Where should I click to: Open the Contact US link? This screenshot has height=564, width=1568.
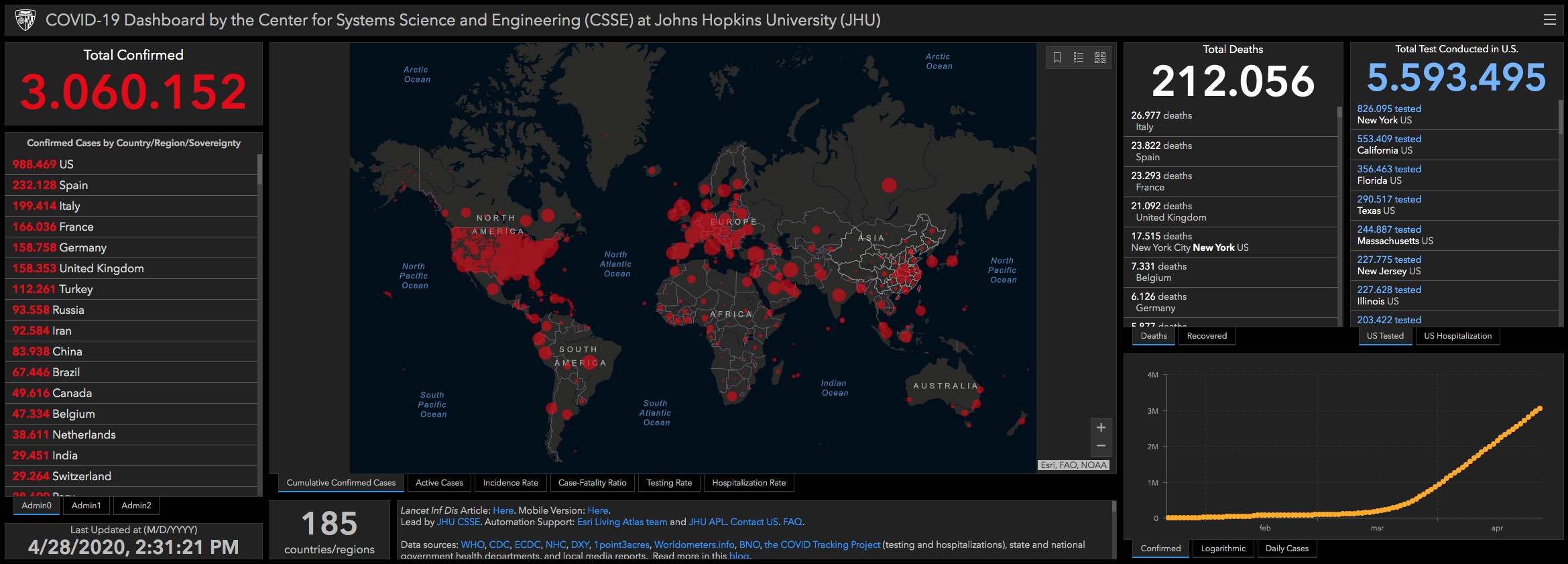click(x=754, y=522)
